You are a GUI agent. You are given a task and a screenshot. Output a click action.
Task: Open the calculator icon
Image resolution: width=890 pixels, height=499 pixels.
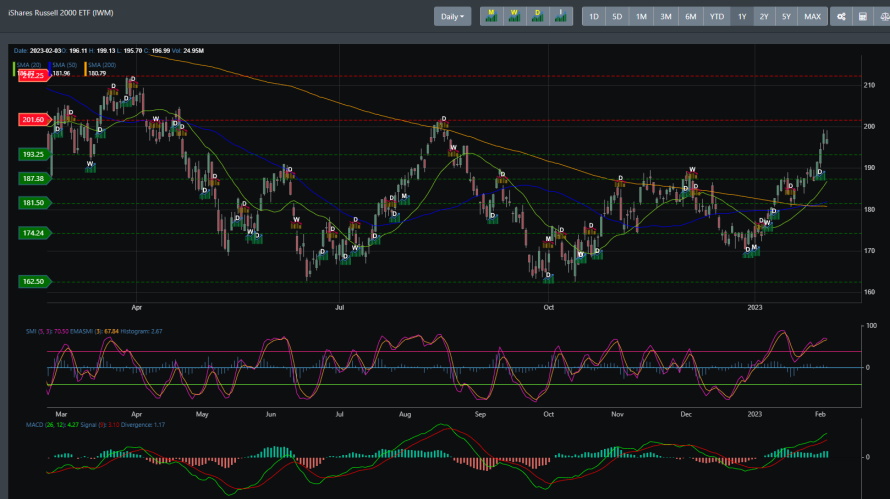[x=863, y=16]
